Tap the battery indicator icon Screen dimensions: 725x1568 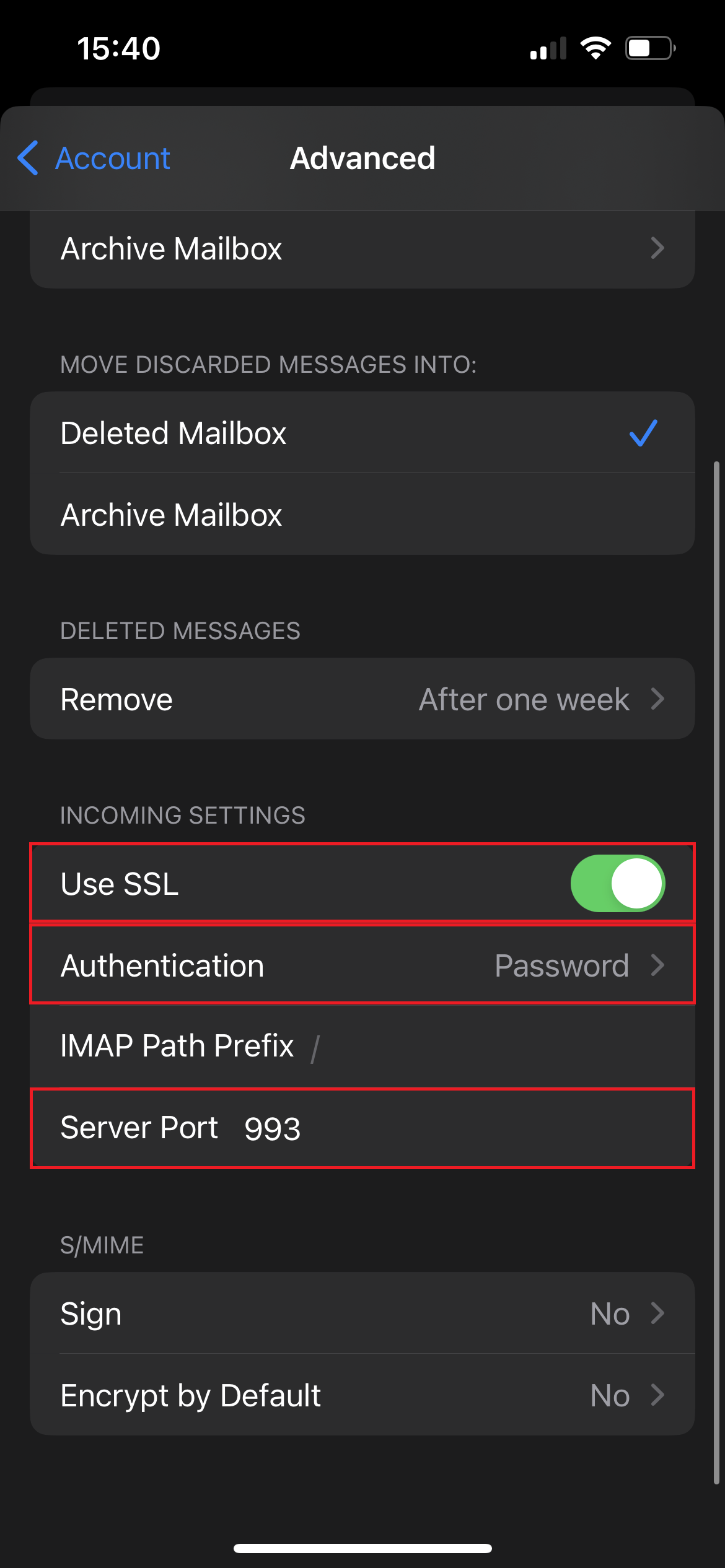pos(647,48)
